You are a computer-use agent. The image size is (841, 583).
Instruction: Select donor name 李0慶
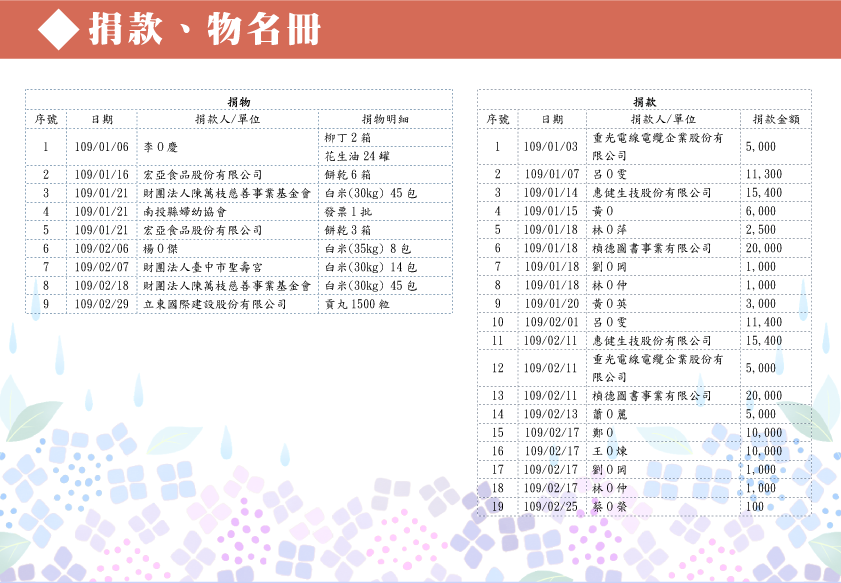click(x=161, y=146)
